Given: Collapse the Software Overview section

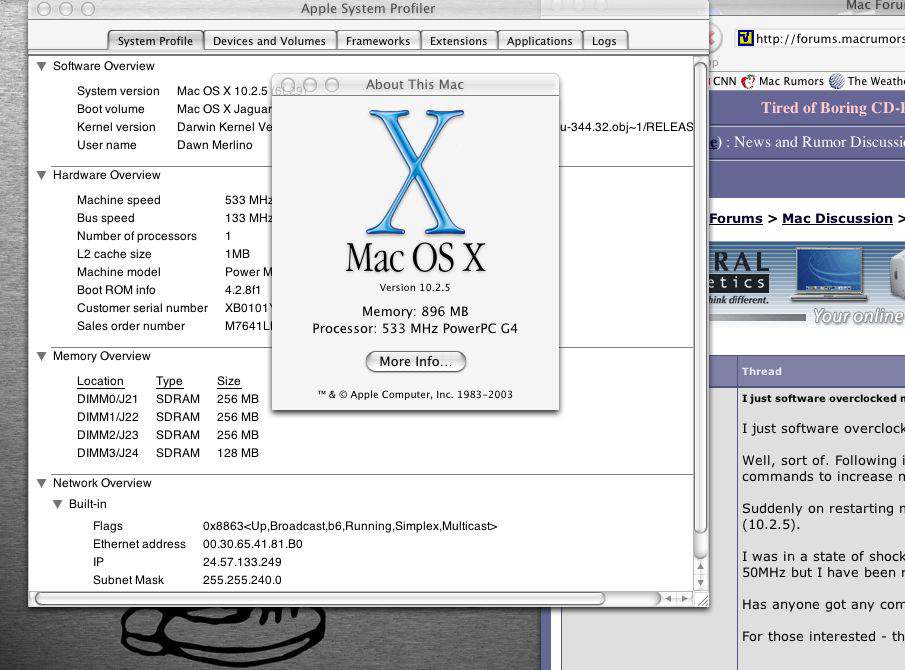Looking at the screenshot, I should pos(42,66).
